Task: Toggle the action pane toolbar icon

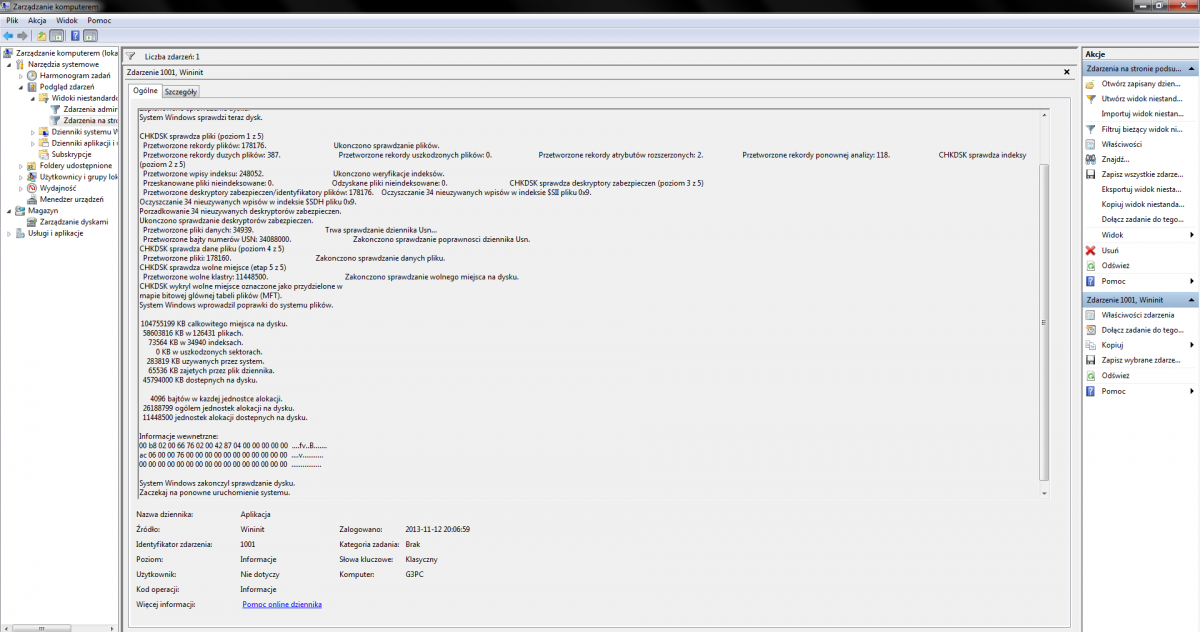Action: tap(90, 35)
